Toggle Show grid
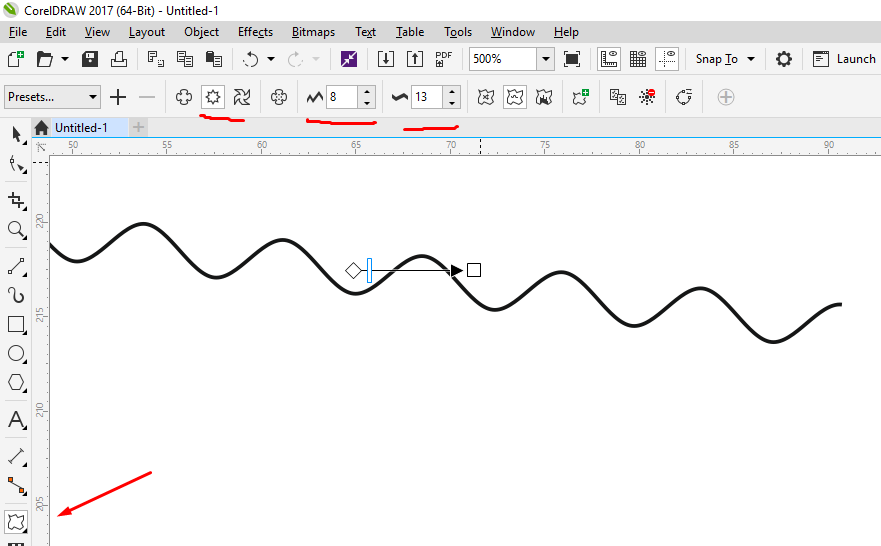This screenshot has height=546, width=881. click(x=638, y=59)
